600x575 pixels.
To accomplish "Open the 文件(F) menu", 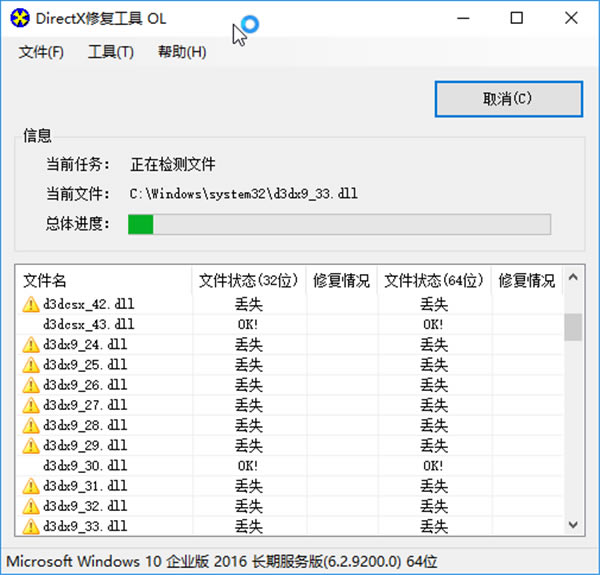I will click(x=41, y=52).
